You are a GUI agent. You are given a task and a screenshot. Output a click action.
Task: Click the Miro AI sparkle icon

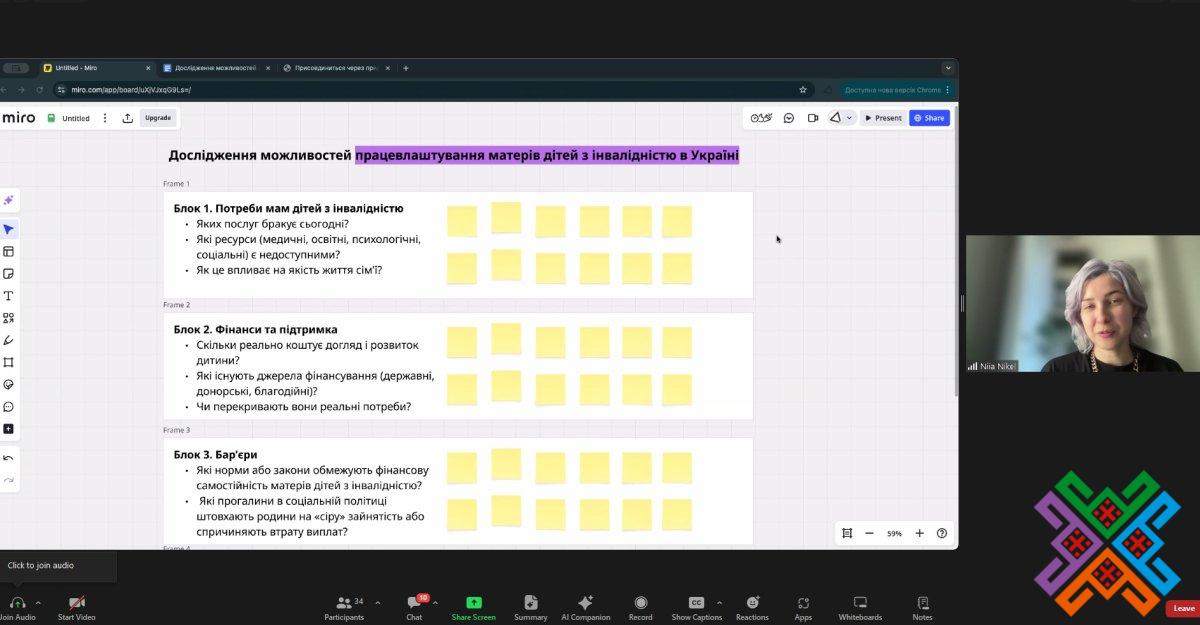click(x=8, y=200)
